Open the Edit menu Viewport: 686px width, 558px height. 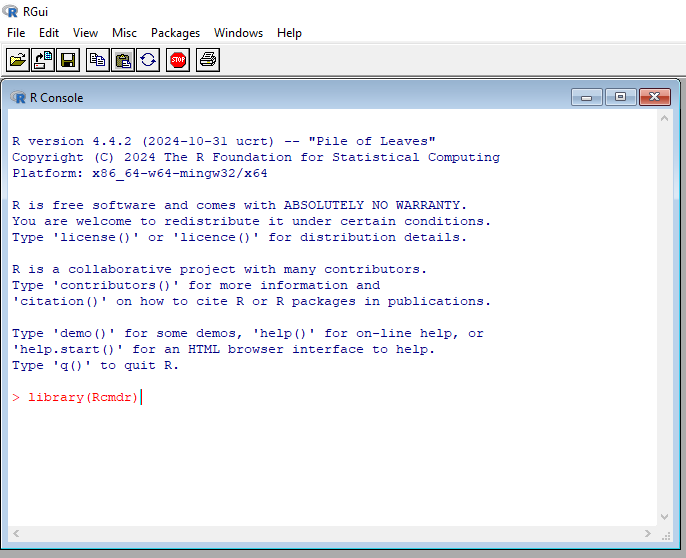[x=49, y=33]
